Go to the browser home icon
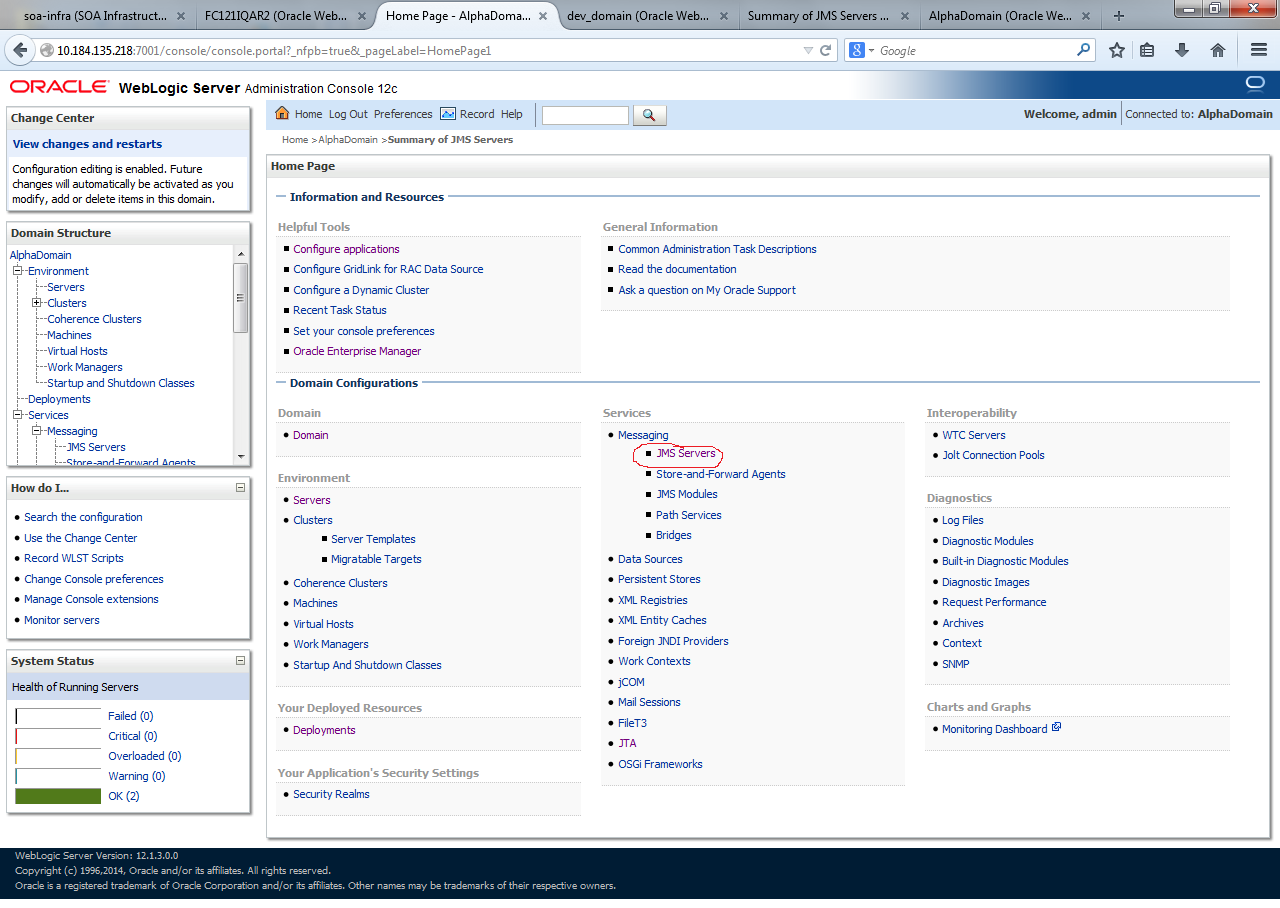The width and height of the screenshot is (1280, 908). (1218, 50)
